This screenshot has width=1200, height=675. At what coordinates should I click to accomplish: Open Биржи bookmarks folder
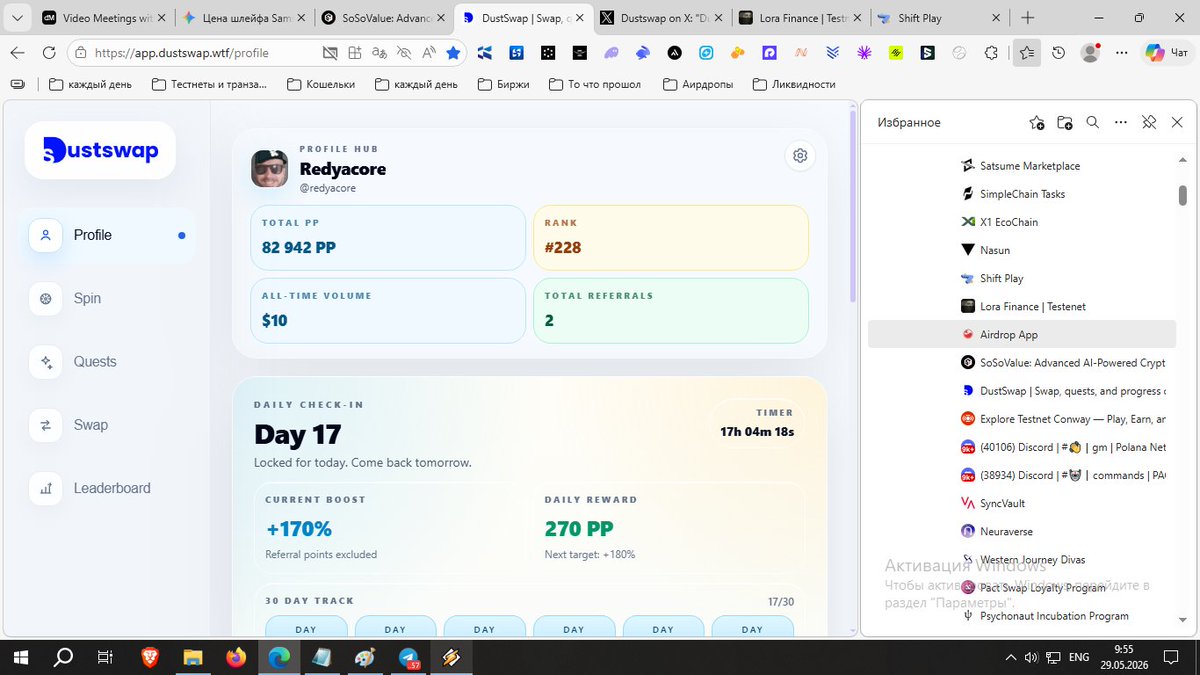click(x=504, y=84)
